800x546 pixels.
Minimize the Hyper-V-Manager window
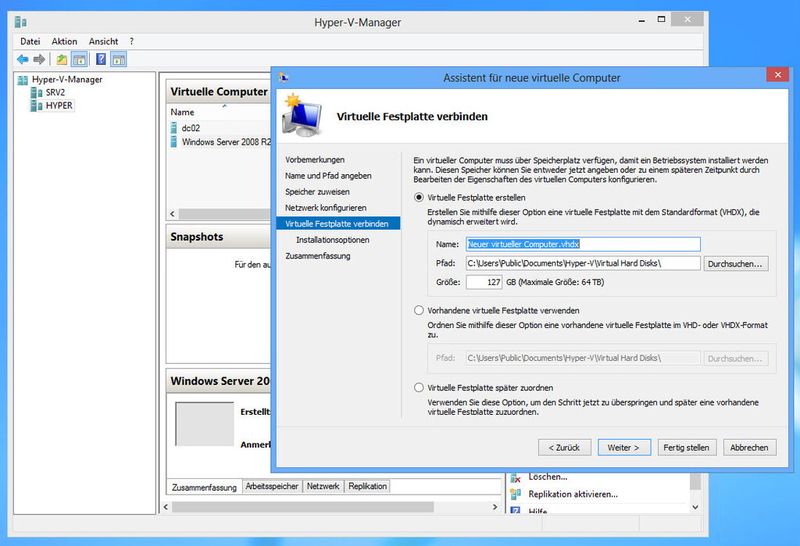(641, 20)
